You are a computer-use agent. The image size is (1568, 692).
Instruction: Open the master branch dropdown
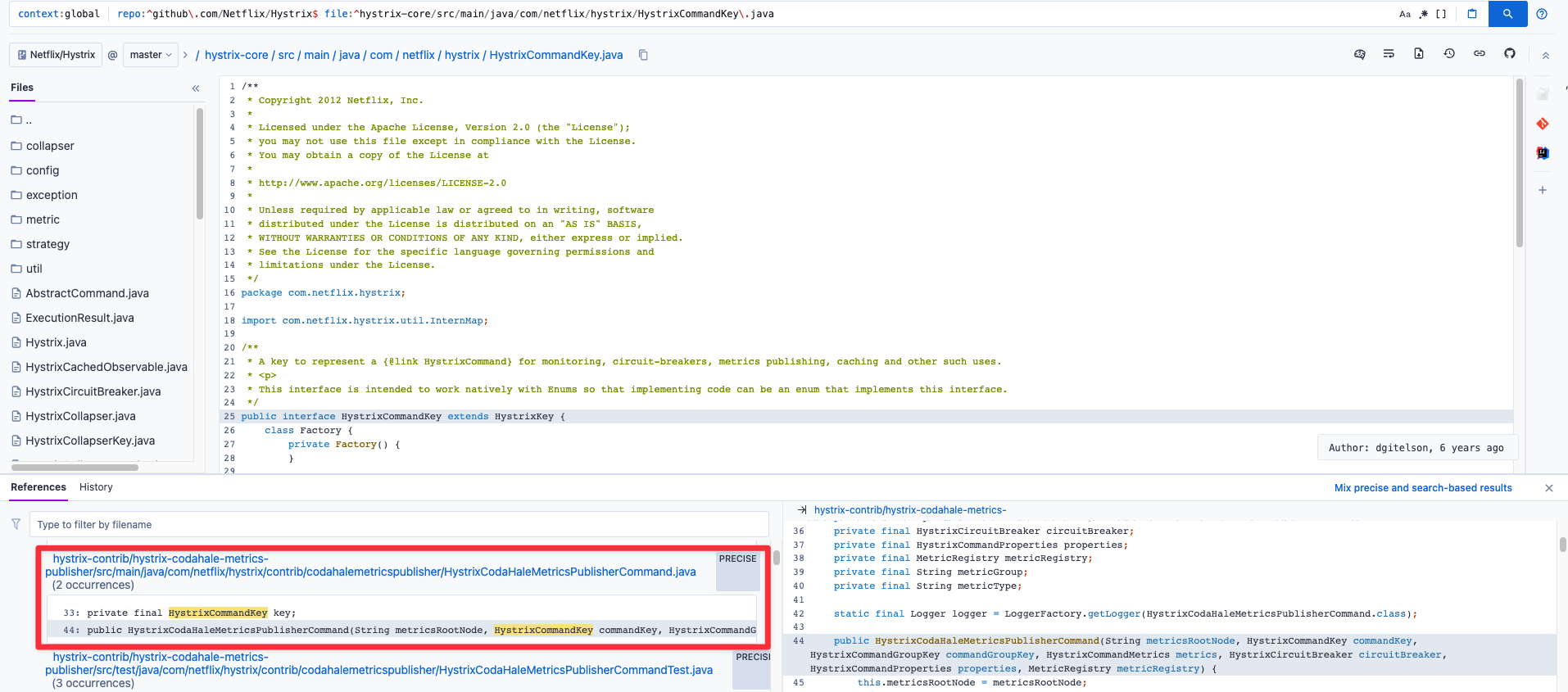[151, 55]
